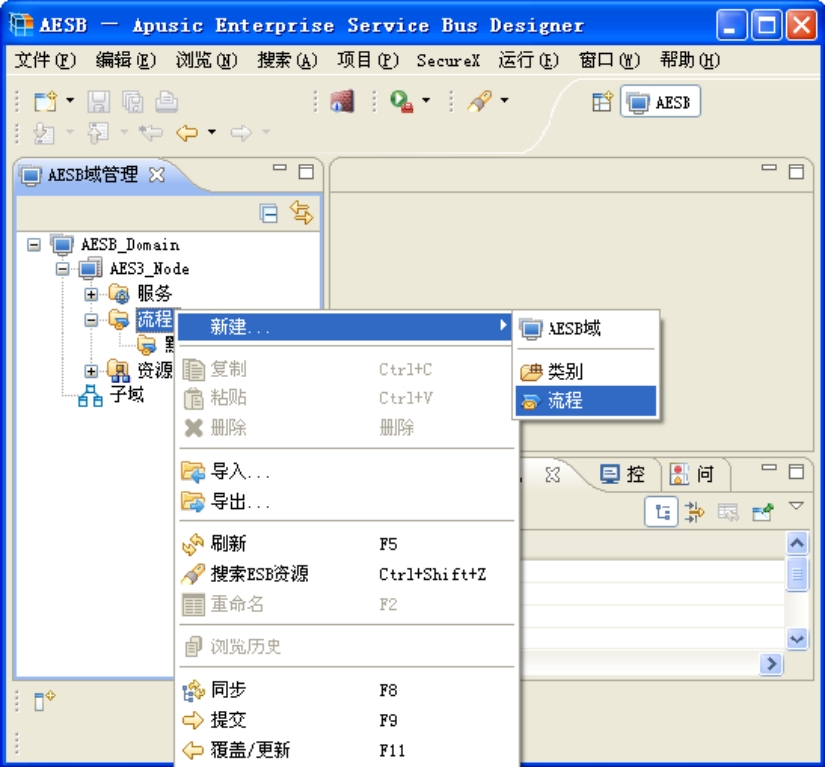The height and width of the screenshot is (767, 825).
Task: Choose 覆盖/更新 in the context menu
Action: [x=347, y=750]
